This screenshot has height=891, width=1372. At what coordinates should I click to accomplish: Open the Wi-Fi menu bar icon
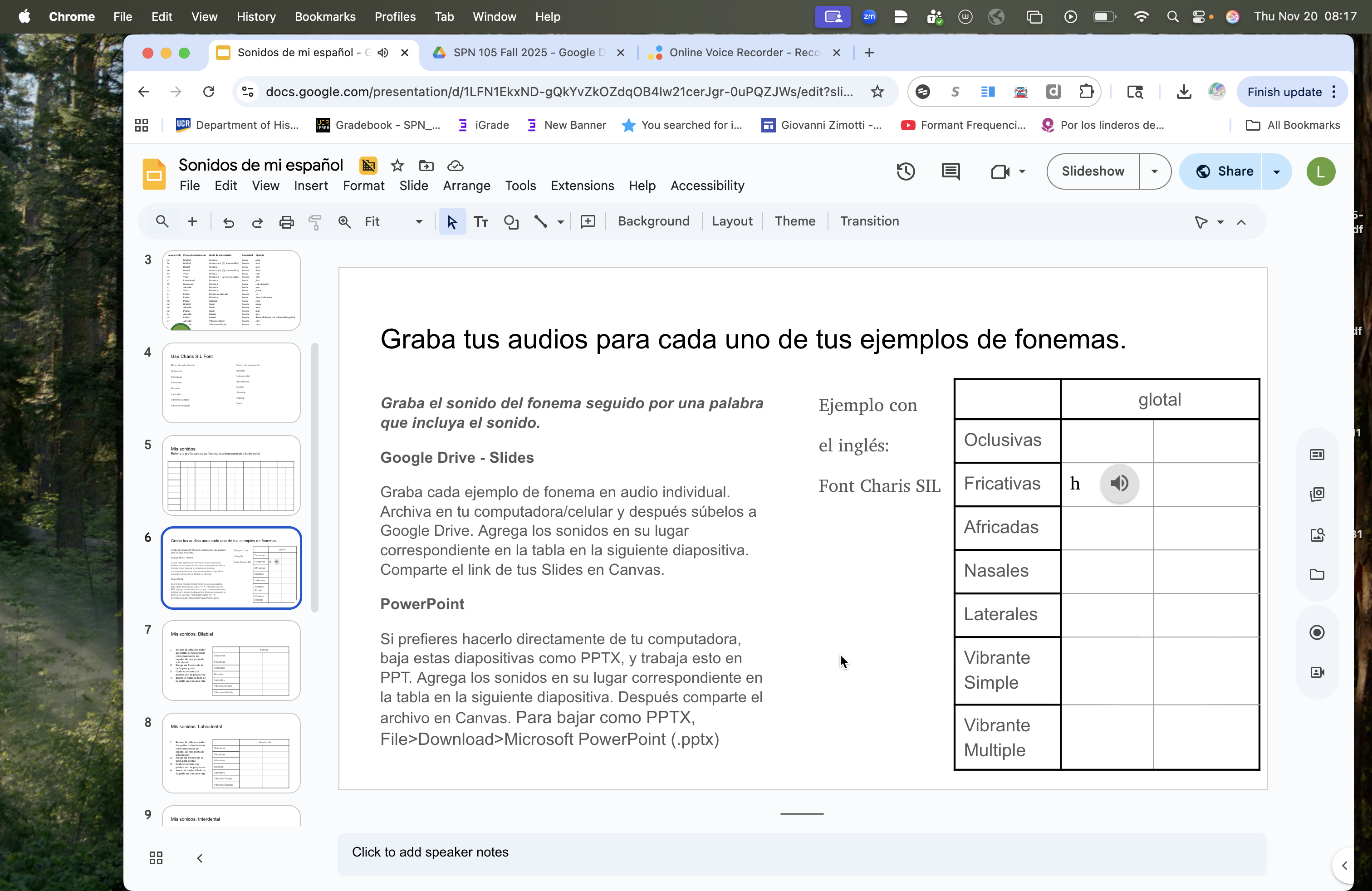coord(1141,17)
